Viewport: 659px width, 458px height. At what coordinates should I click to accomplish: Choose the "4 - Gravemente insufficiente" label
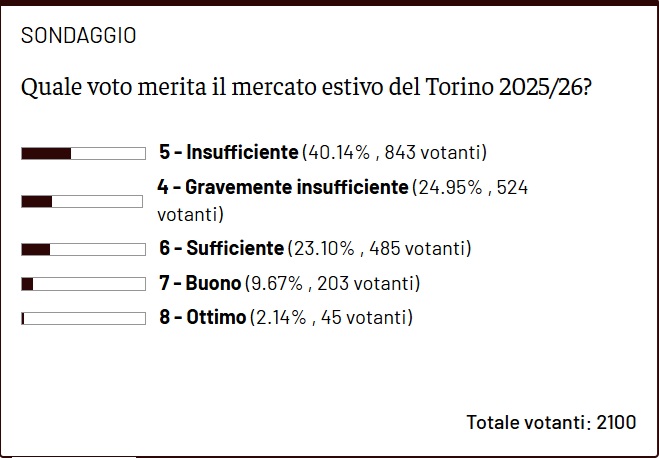pyautogui.click(x=283, y=187)
